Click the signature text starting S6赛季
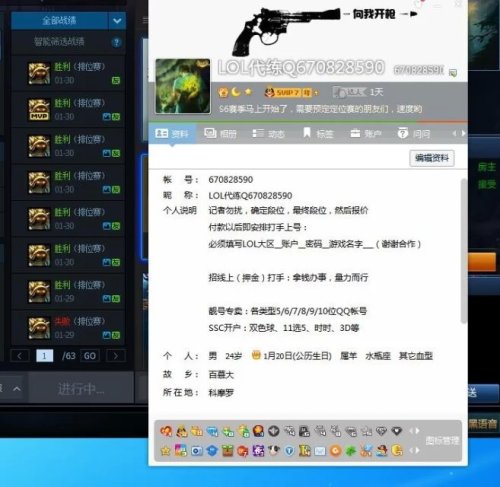This screenshot has height=487, width=500. 321,109
